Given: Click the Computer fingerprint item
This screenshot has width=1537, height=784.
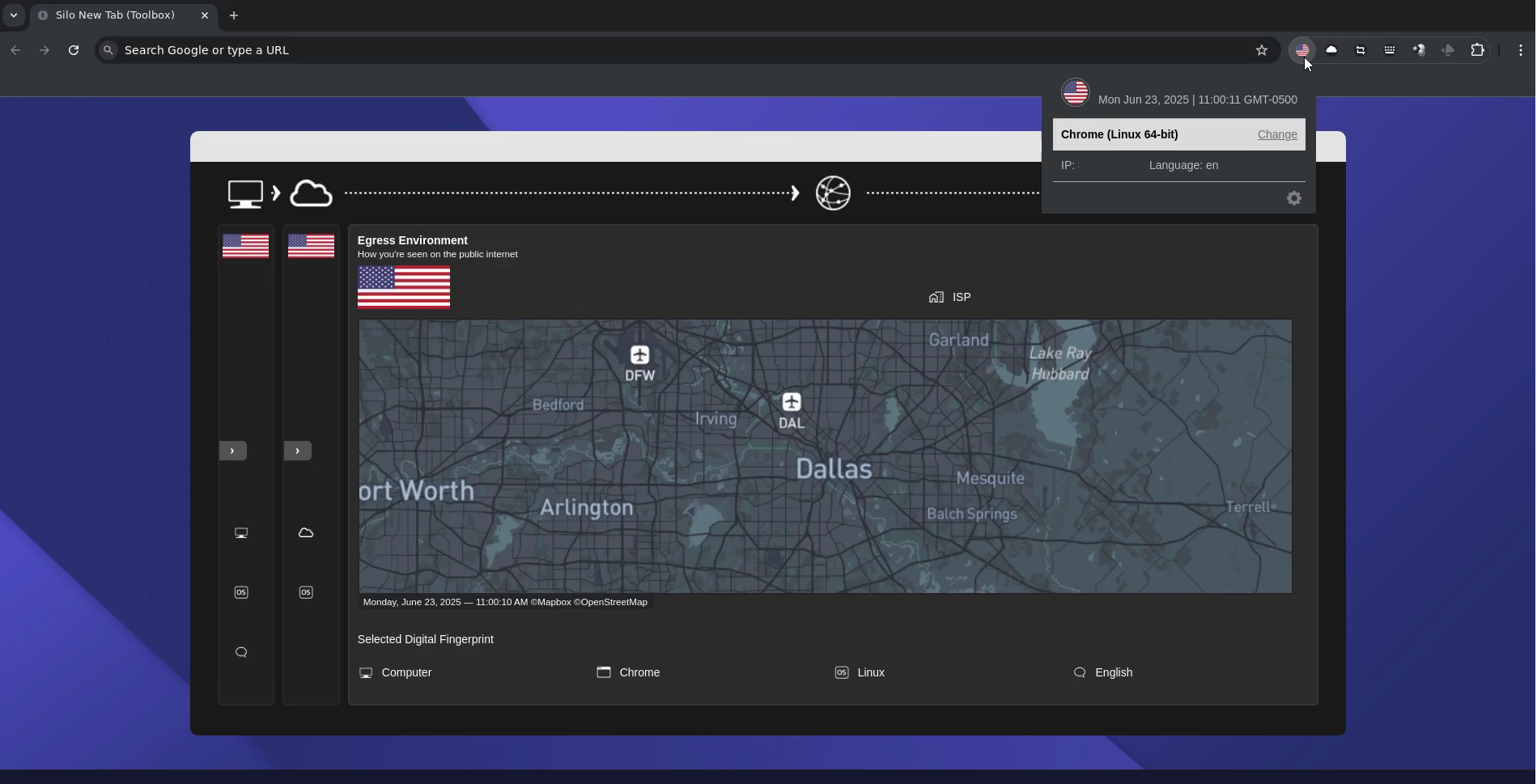Looking at the screenshot, I should tap(396, 672).
